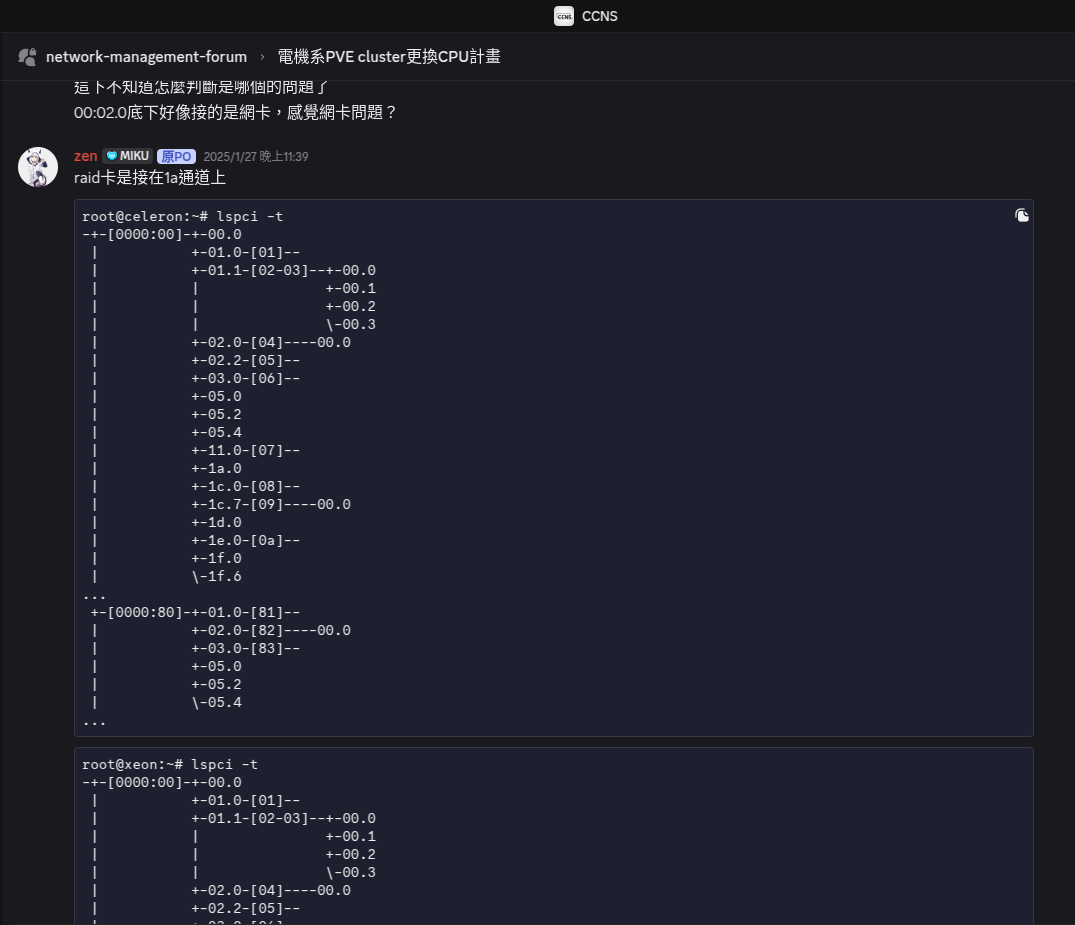Click the root@xeon lspci command line
Viewport: 1075px width, 925px height.
(174, 764)
